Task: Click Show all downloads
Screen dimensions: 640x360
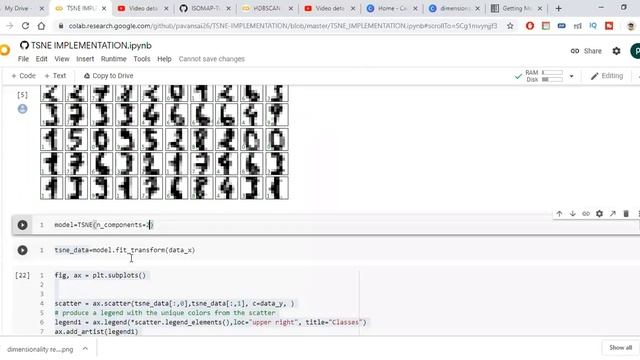Action: coord(620,348)
